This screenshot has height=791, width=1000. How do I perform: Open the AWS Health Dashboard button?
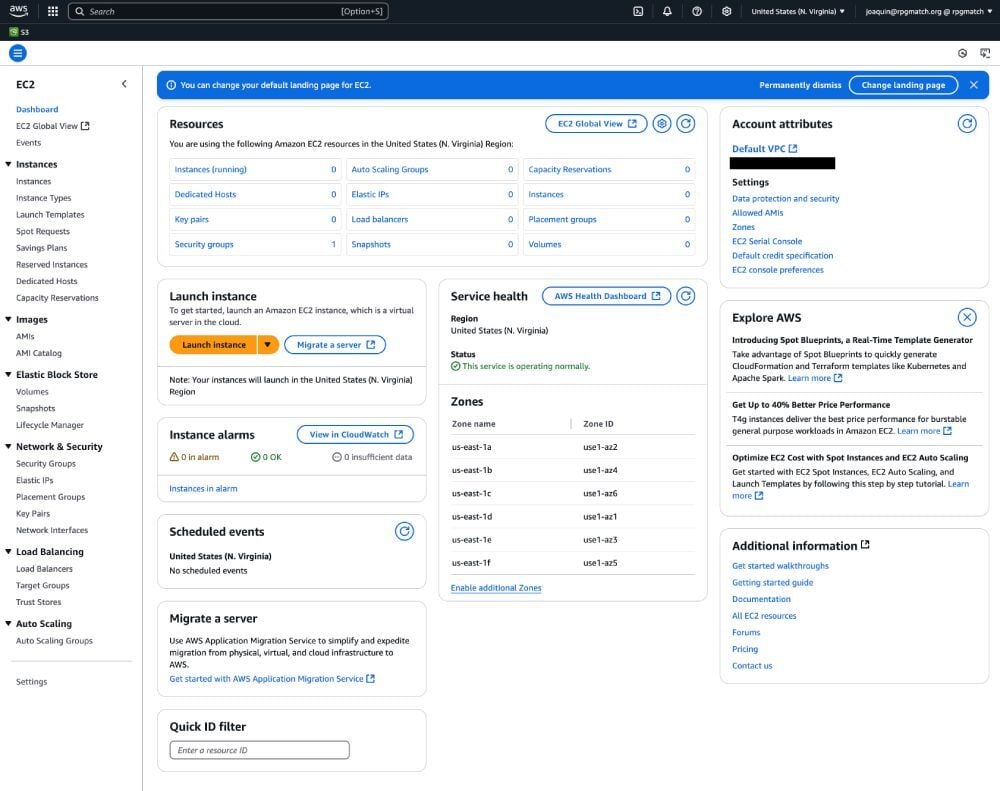pos(606,296)
